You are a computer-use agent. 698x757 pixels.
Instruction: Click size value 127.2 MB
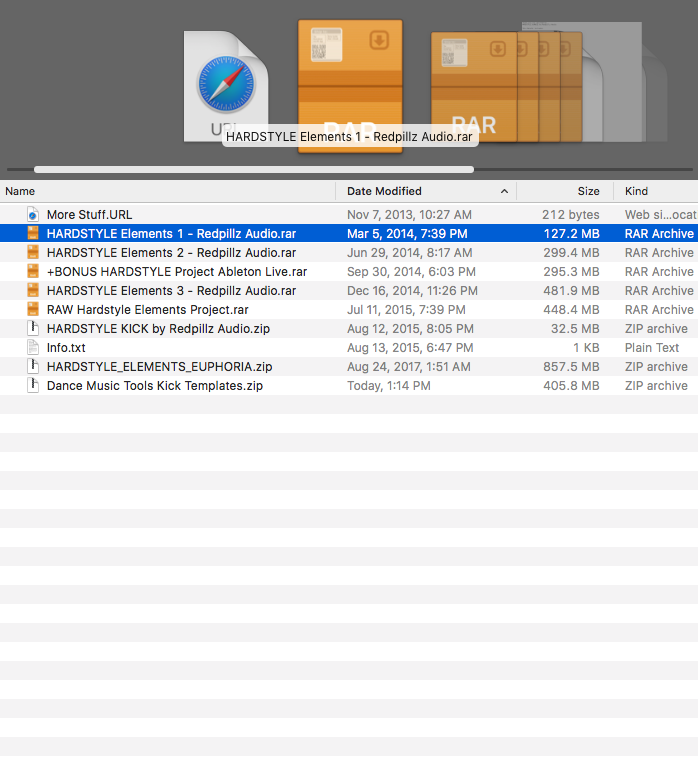572,234
